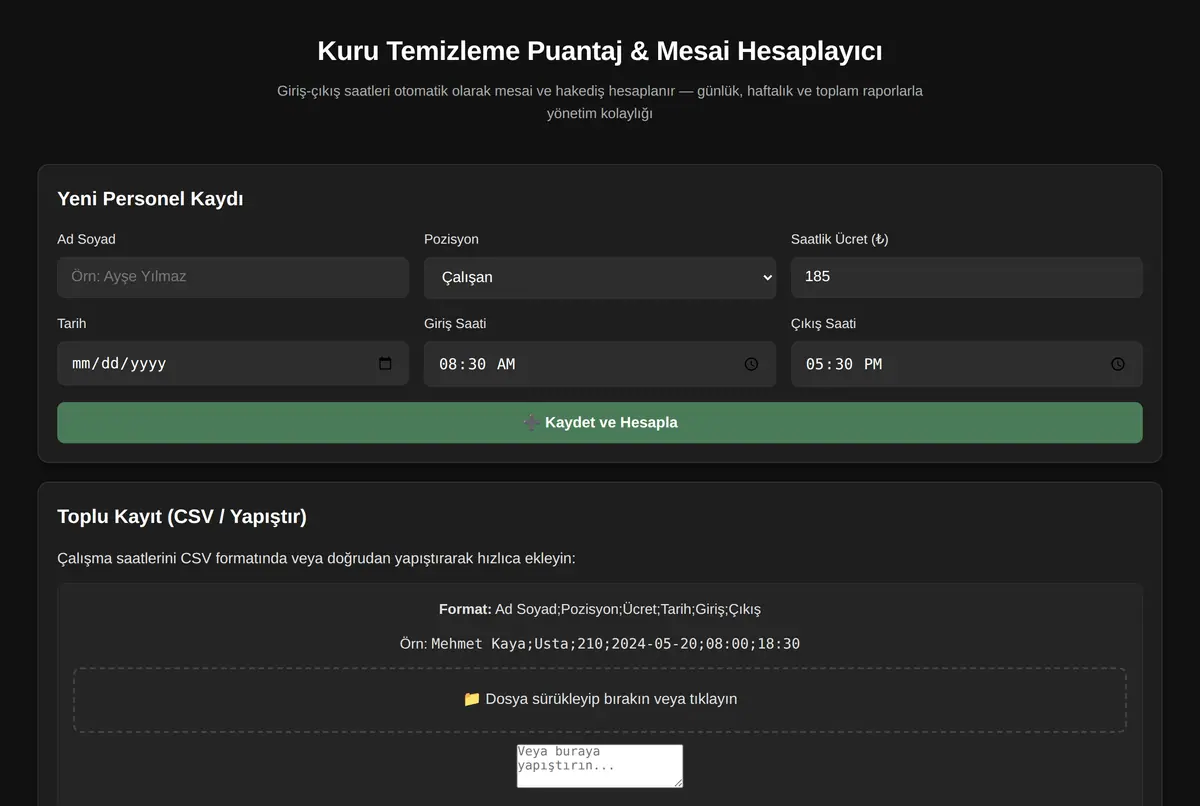1200x806 pixels.
Task: Click the Giriş Saati label
Action: tap(455, 323)
